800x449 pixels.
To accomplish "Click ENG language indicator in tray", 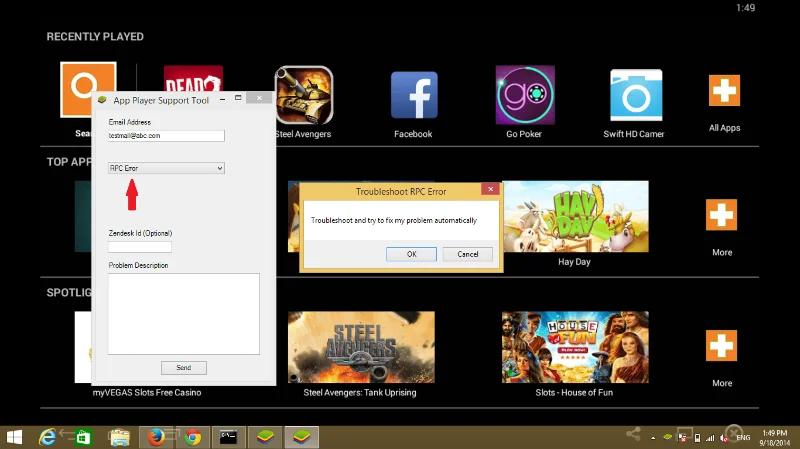I will pos(743,438).
